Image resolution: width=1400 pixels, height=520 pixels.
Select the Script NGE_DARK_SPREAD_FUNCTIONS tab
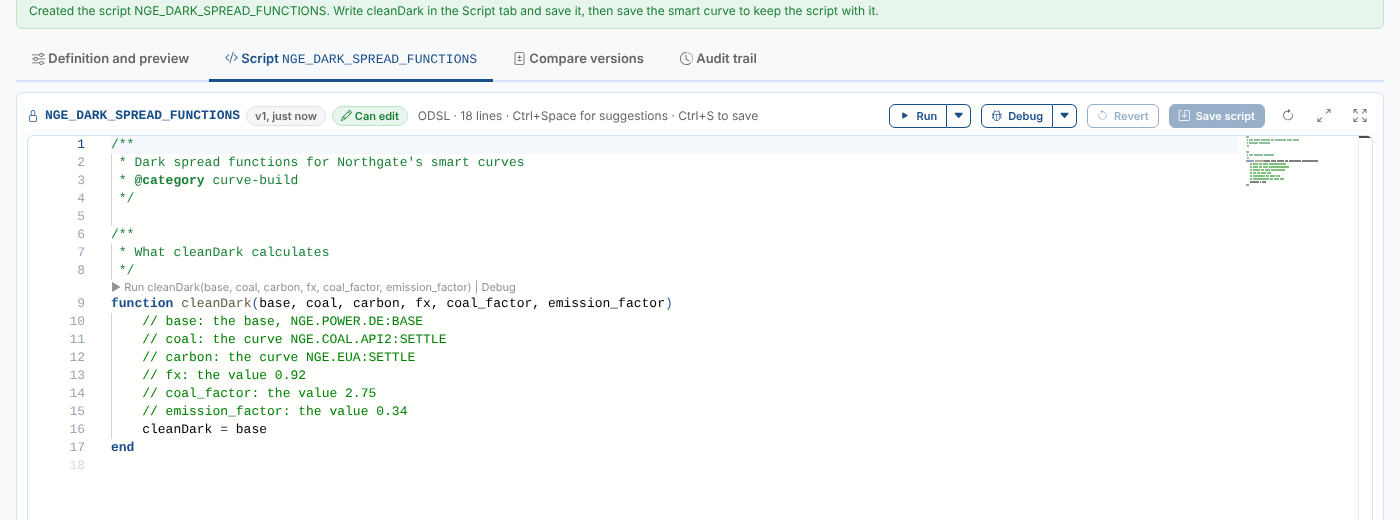351,59
